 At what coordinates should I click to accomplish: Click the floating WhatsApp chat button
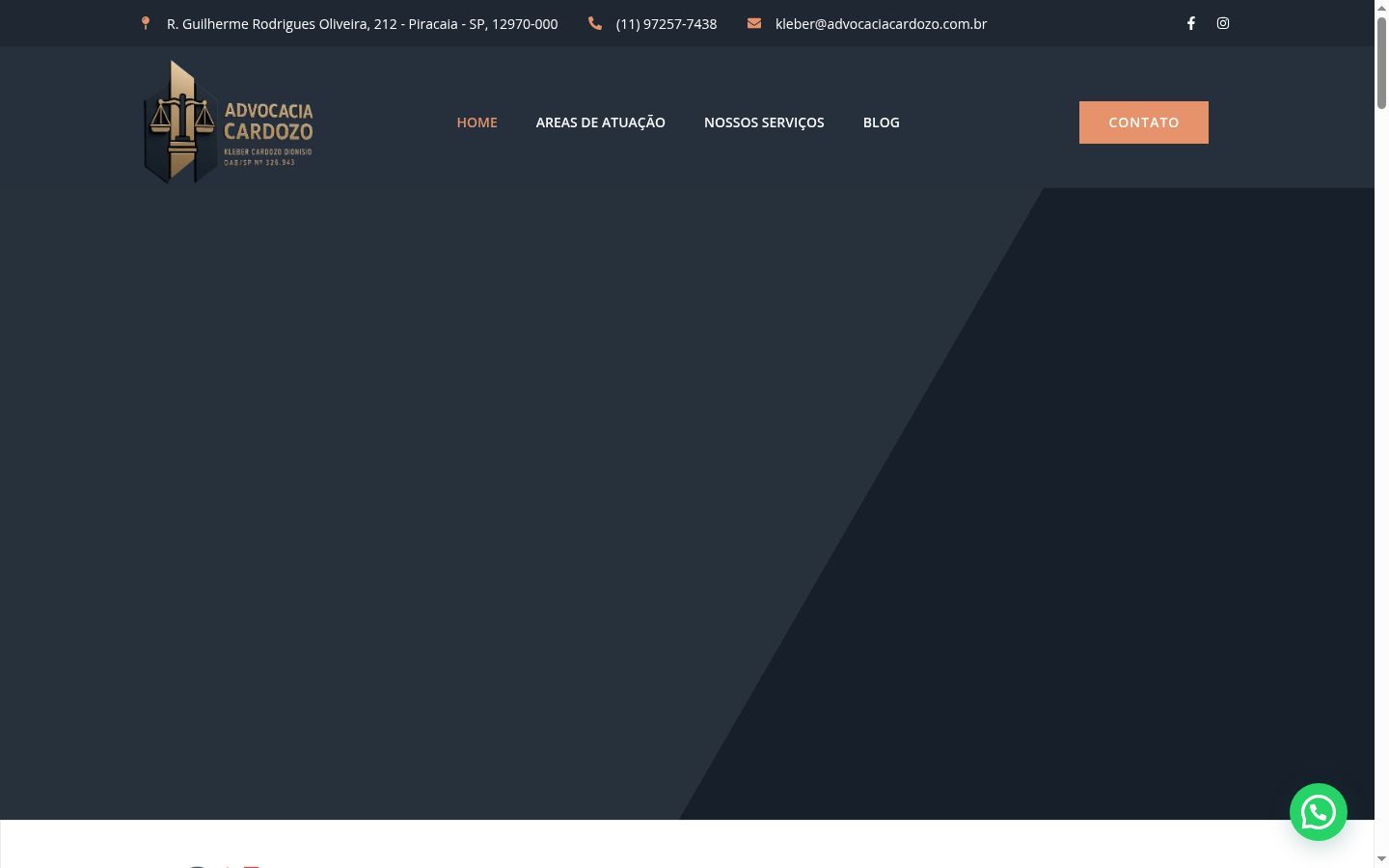1319,812
